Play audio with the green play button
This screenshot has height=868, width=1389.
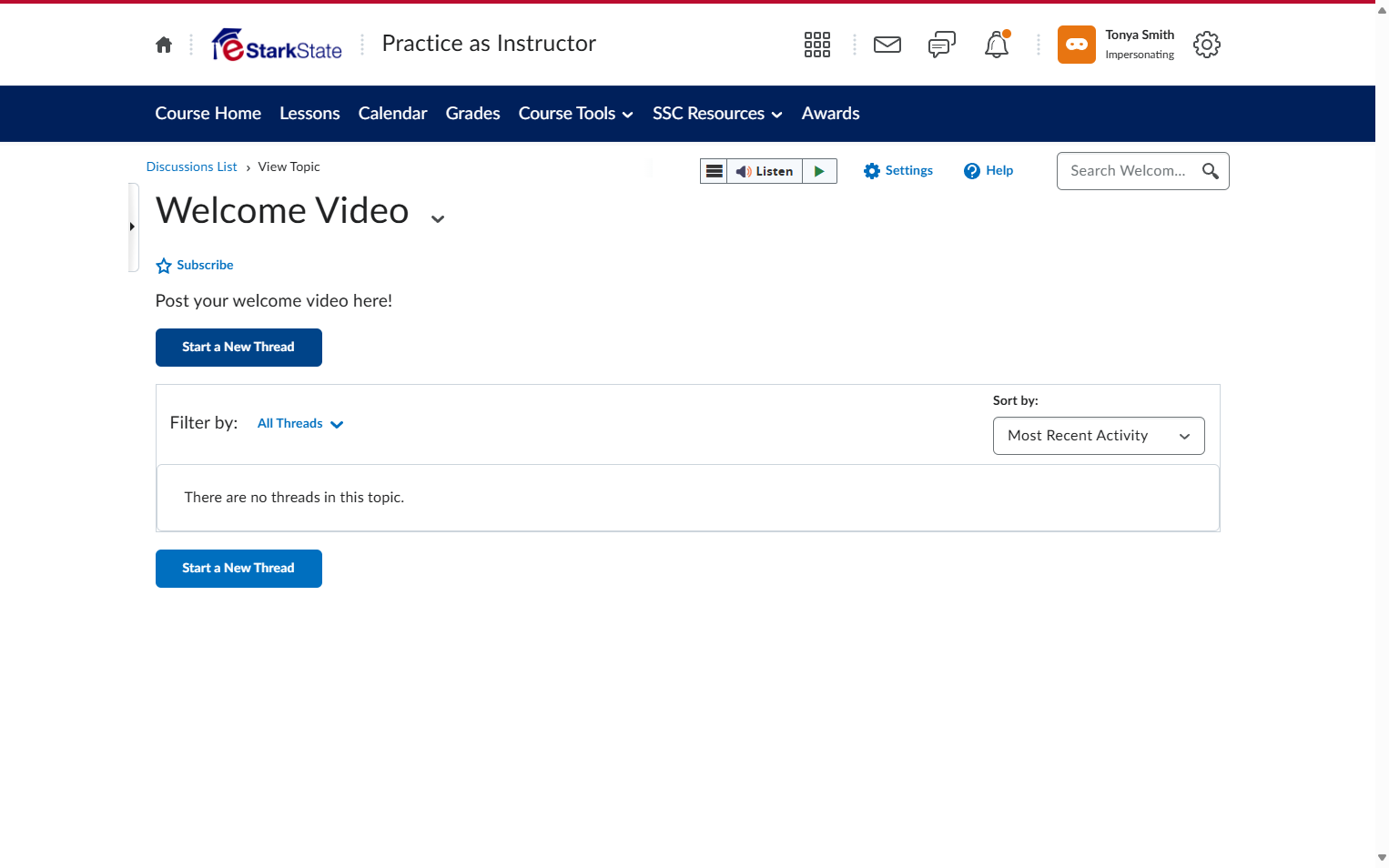(819, 171)
